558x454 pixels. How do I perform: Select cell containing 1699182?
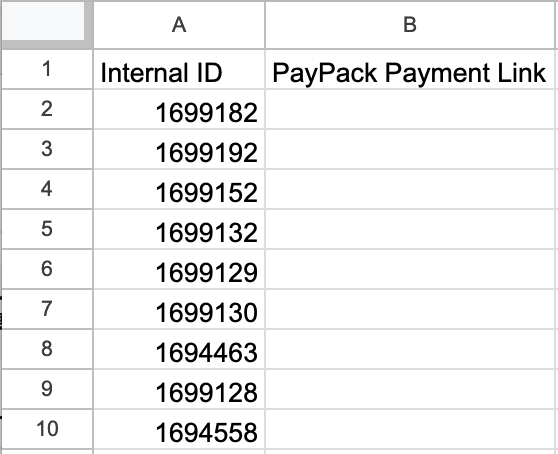(x=179, y=109)
